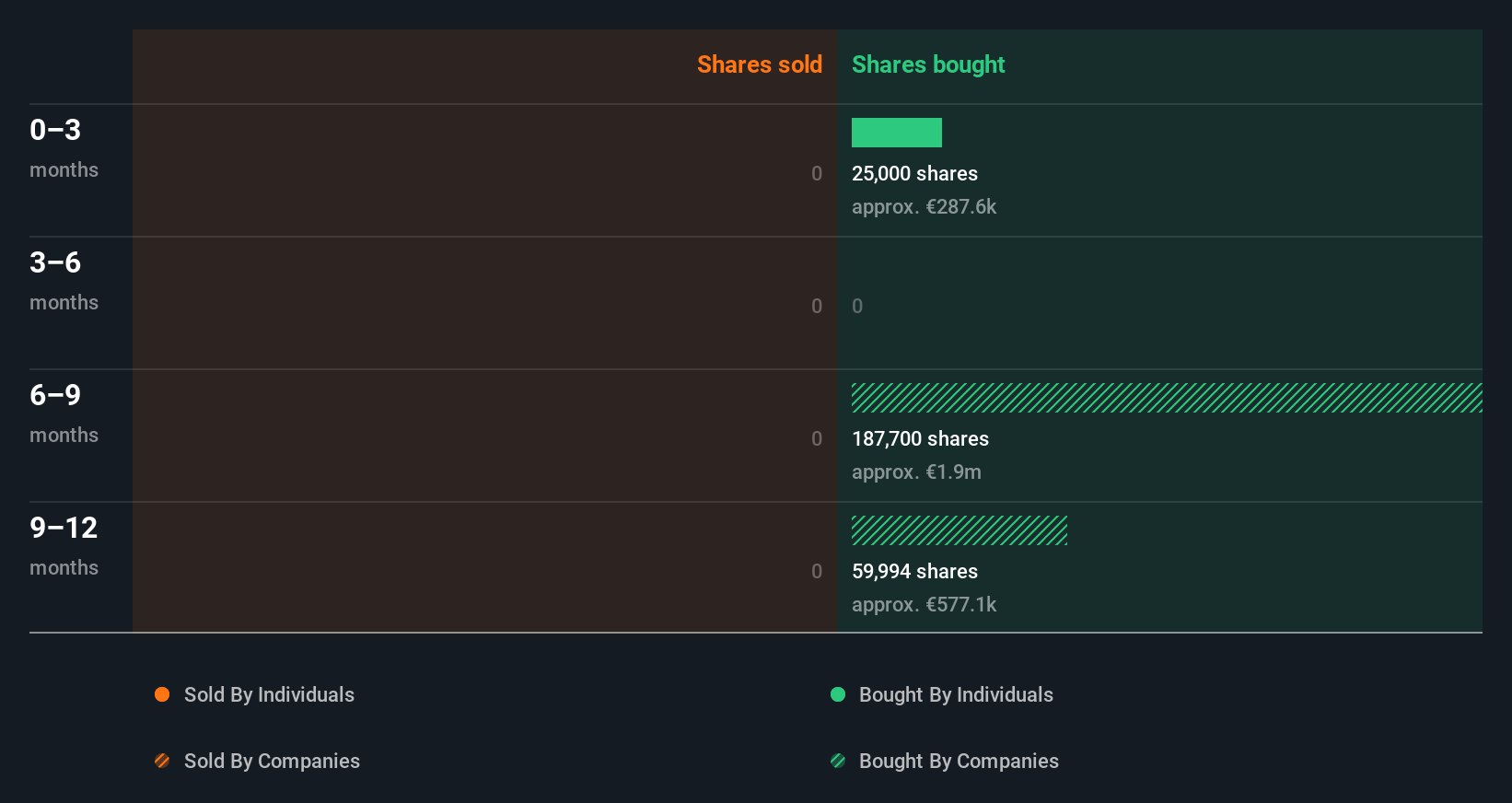Click the Sold By Companies legend label

[x=272, y=761]
